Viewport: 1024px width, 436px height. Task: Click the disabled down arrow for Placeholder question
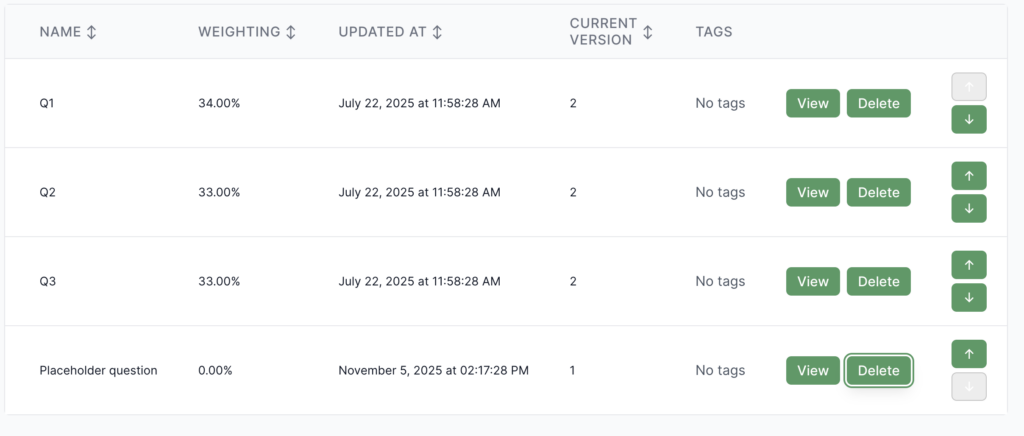pos(969,387)
